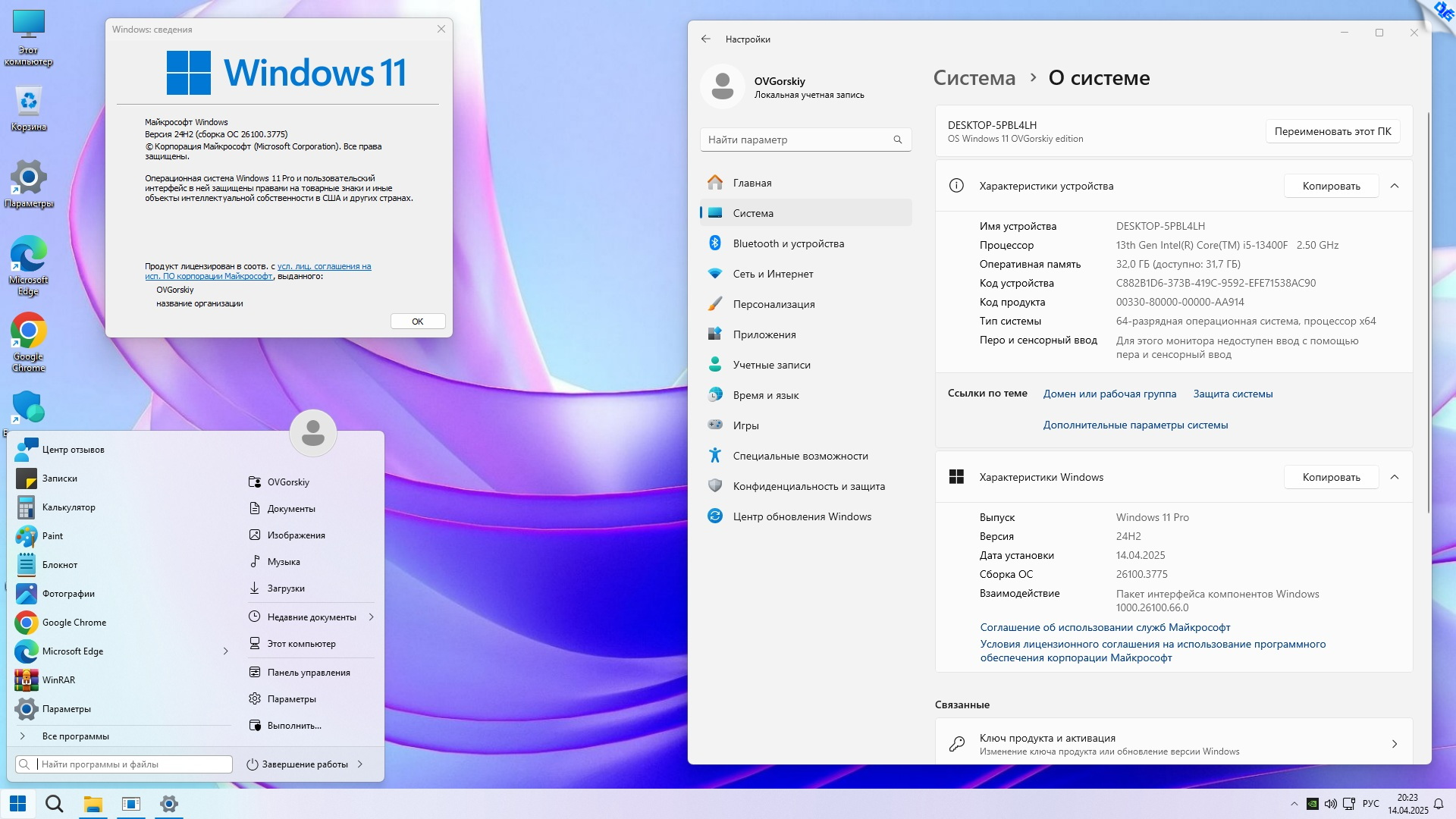Select Downloads (Загрузки) in start menu
This screenshot has height=819, width=1456.
tap(285, 588)
